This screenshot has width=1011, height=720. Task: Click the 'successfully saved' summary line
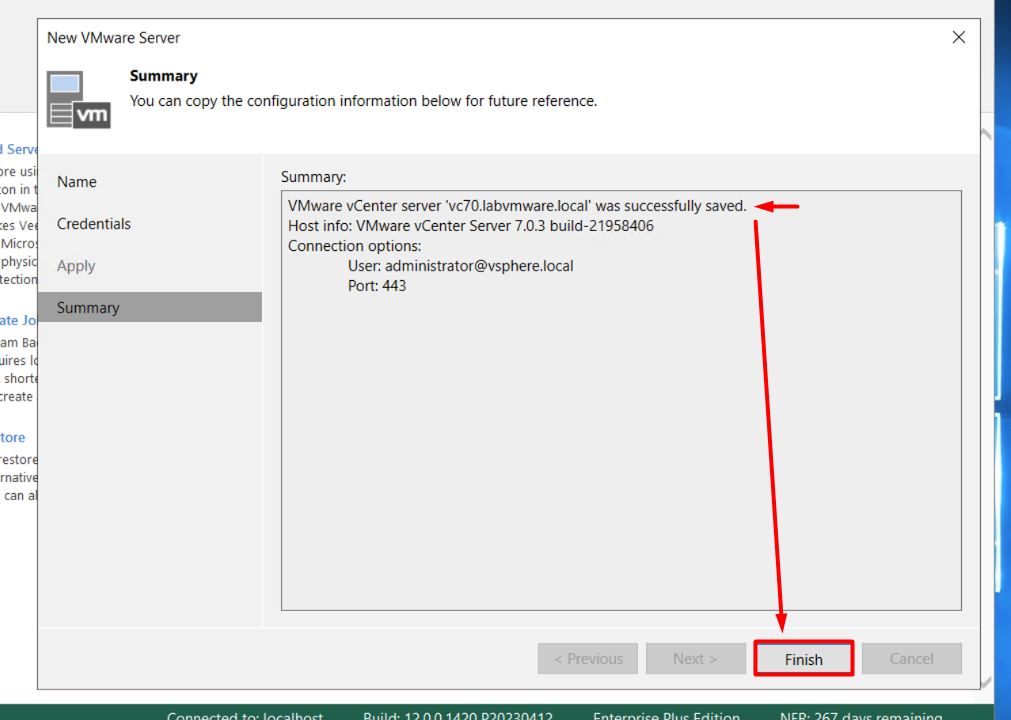point(516,206)
